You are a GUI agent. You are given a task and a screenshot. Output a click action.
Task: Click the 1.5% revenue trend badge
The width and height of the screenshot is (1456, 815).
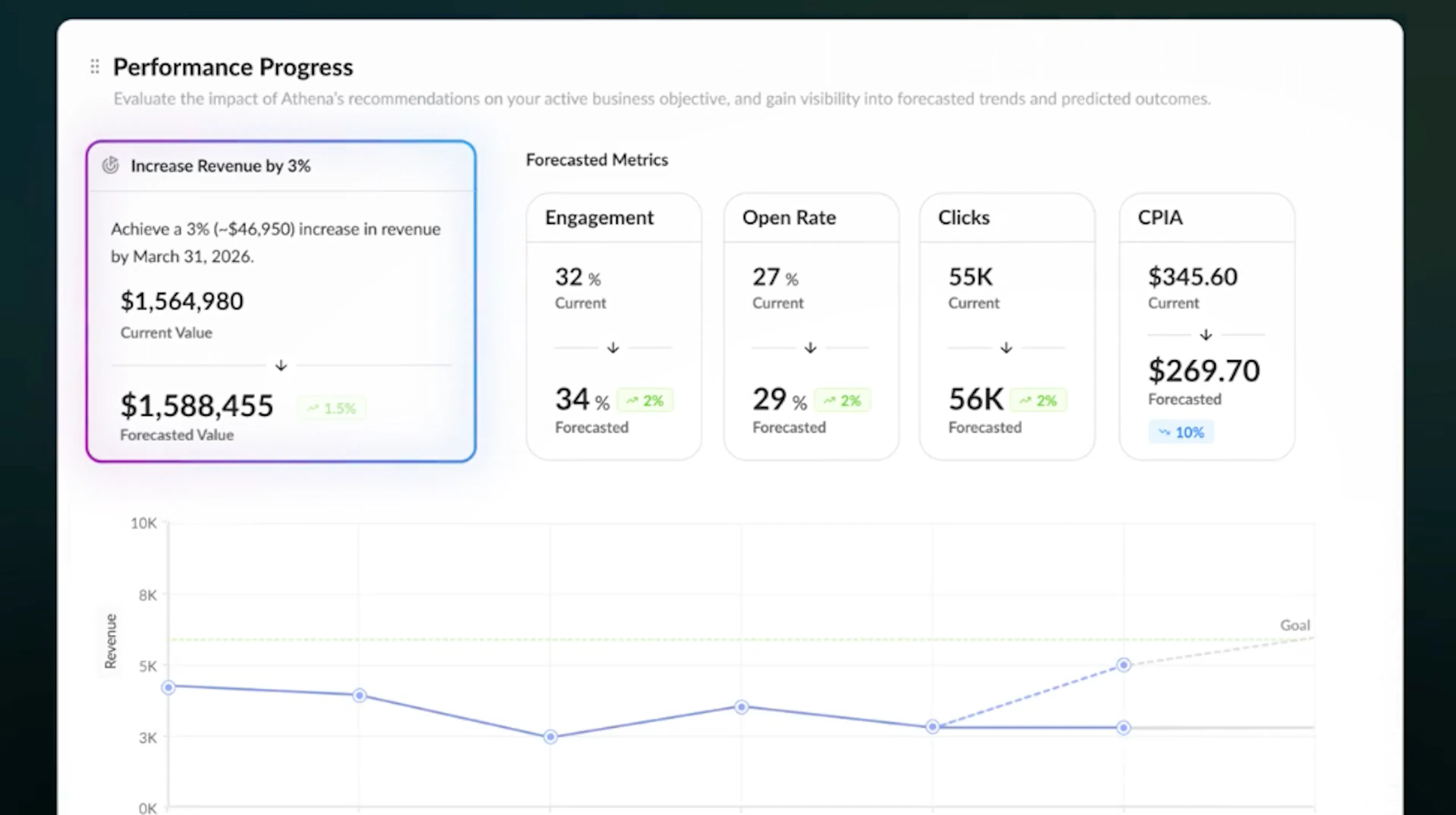332,408
